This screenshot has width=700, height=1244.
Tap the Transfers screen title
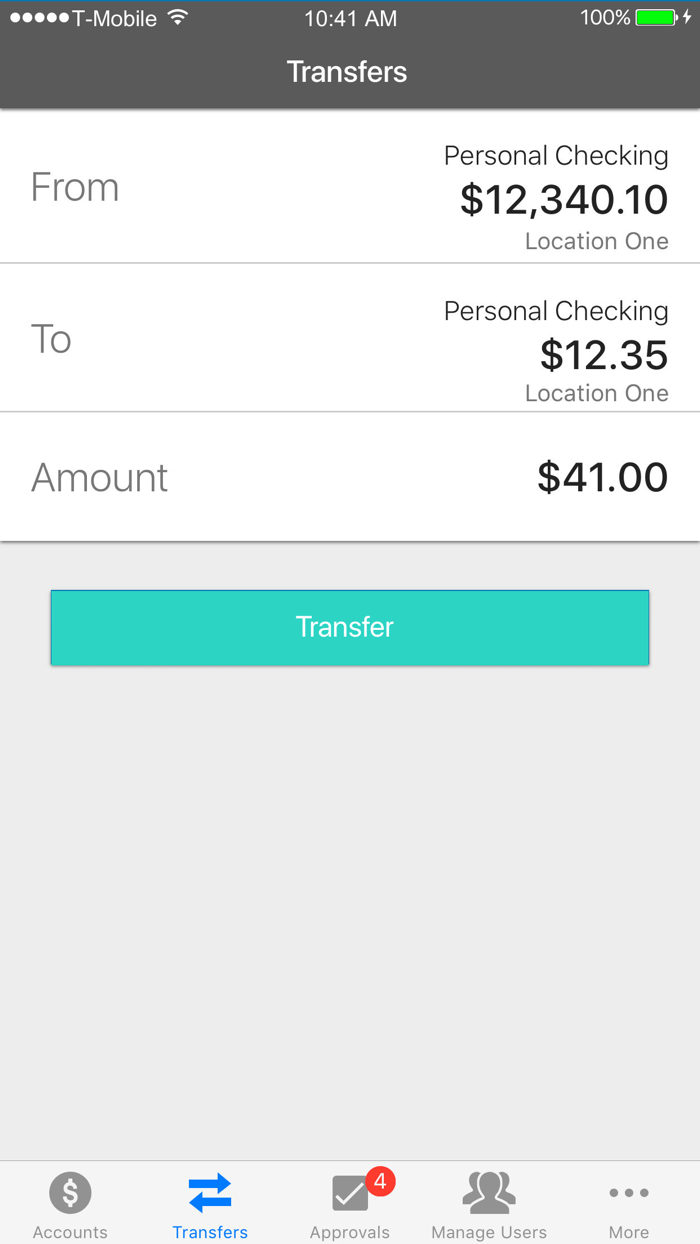(x=347, y=71)
